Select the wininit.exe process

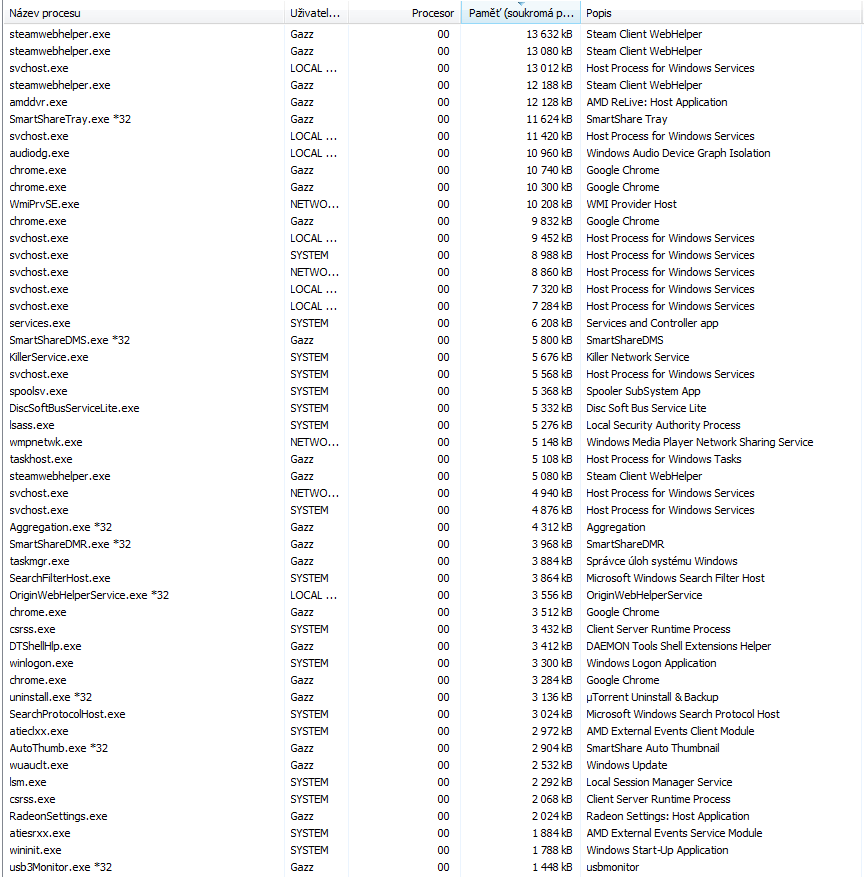[433, 850]
